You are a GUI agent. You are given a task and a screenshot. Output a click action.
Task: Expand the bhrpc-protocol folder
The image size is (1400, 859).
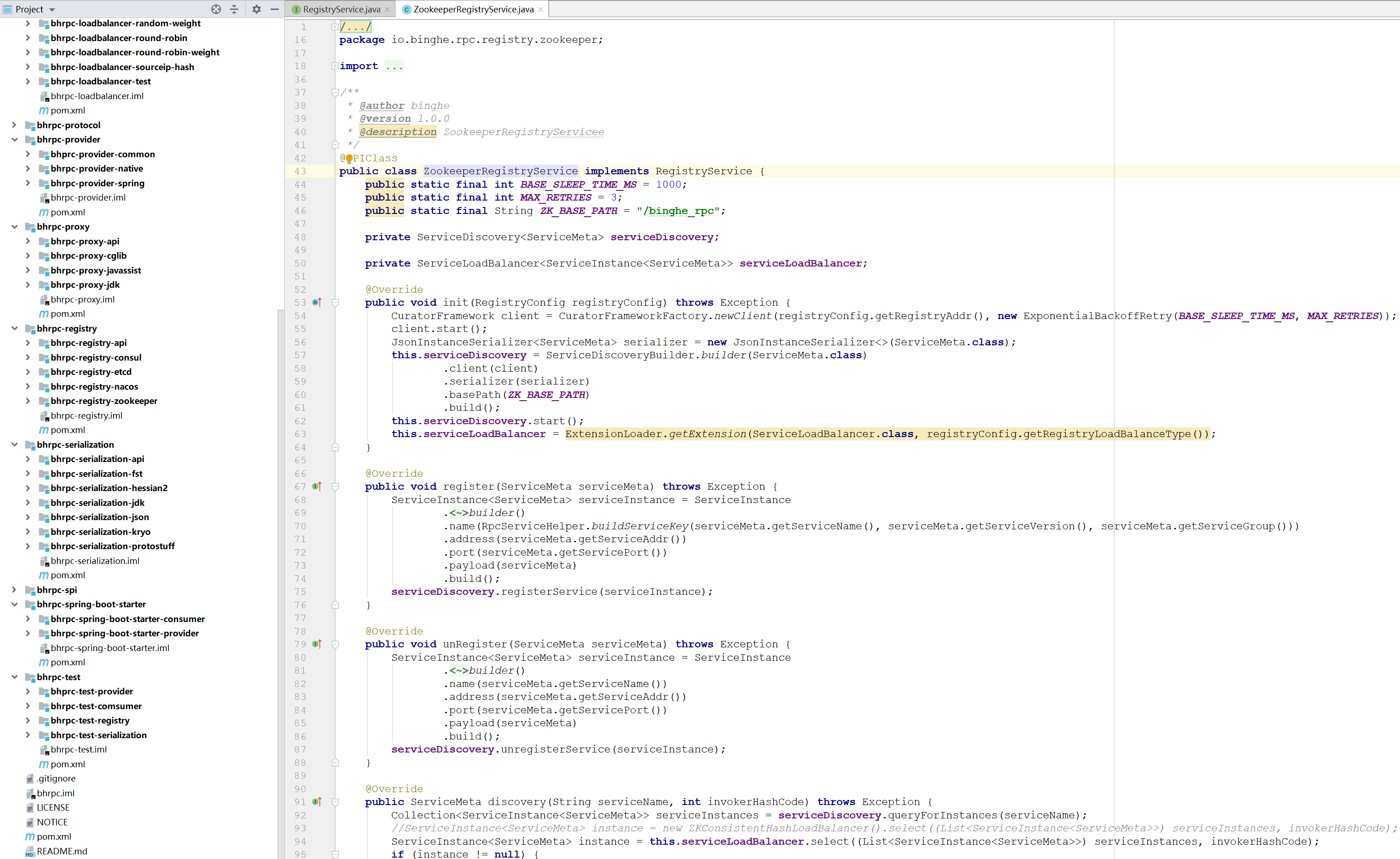pyautogui.click(x=14, y=125)
